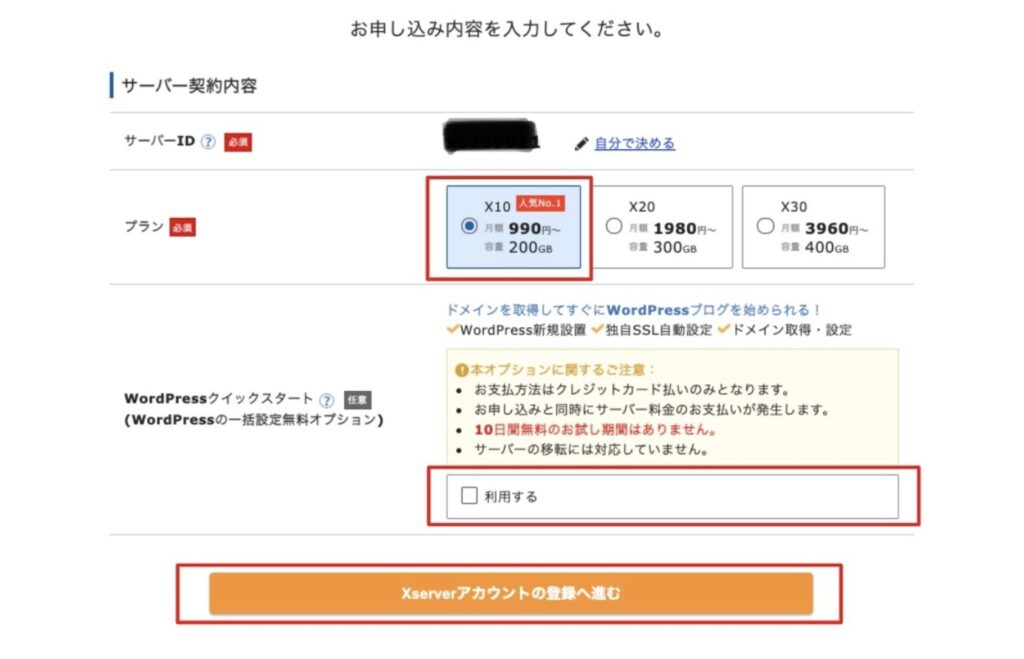Click the 必須 badge beside サーバーID
Screen dimensions: 1024x659
(238, 142)
